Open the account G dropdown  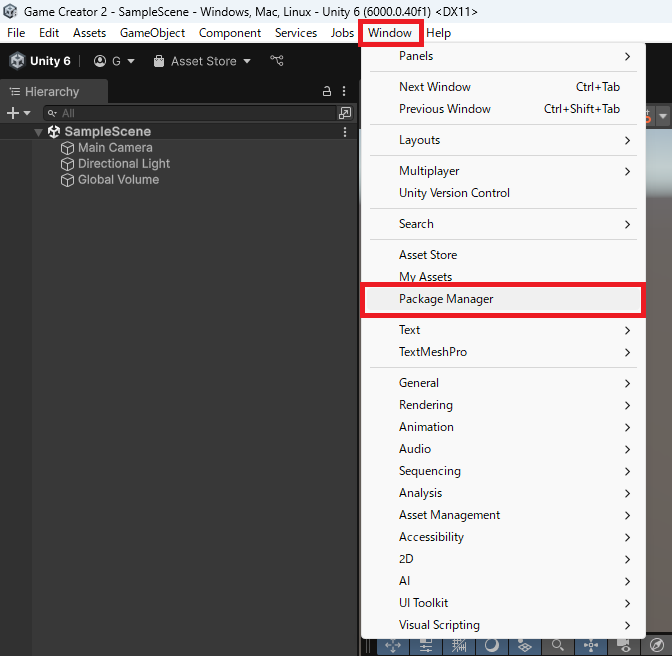pyautogui.click(x=114, y=61)
